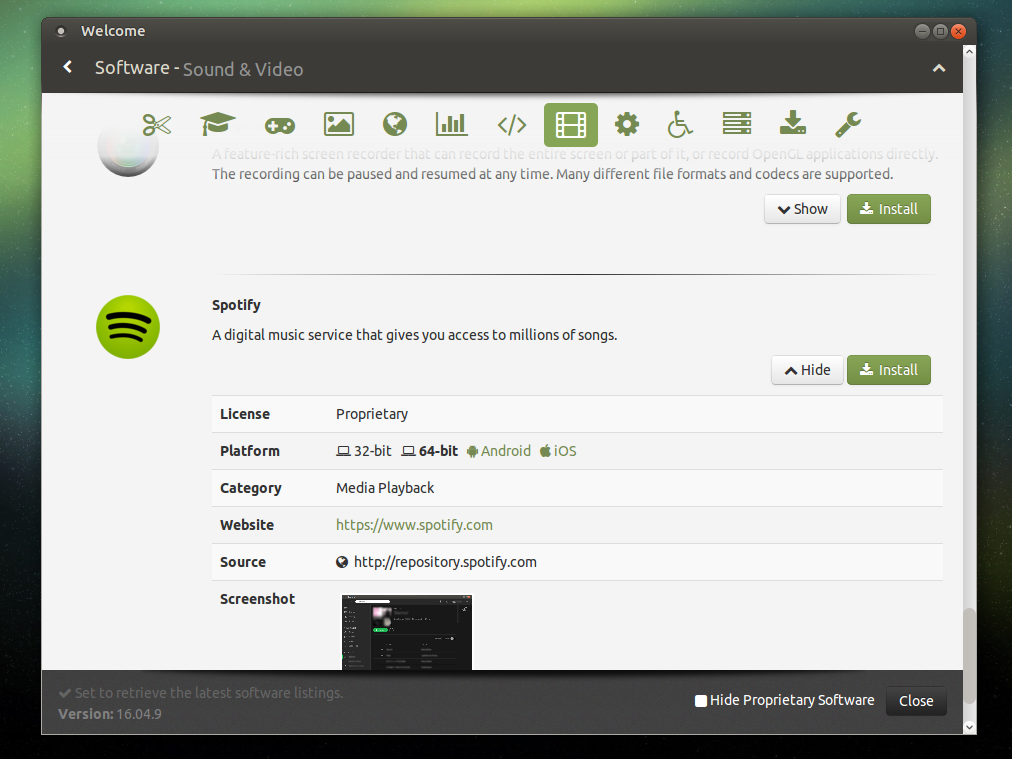1012x759 pixels.
Task: Open the Internet category globe icon
Action: click(394, 124)
